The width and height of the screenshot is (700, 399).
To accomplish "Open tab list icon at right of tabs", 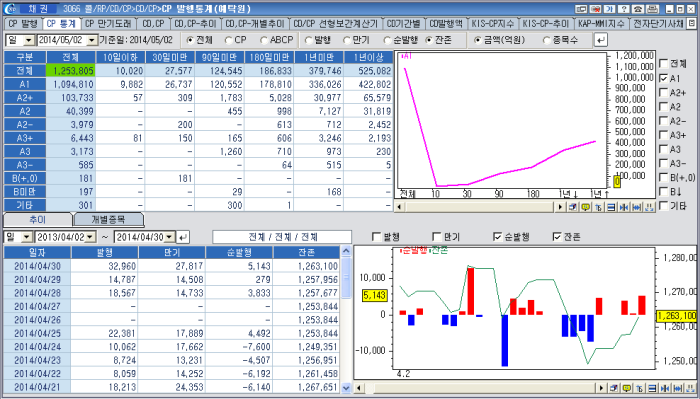I will [x=692, y=23].
